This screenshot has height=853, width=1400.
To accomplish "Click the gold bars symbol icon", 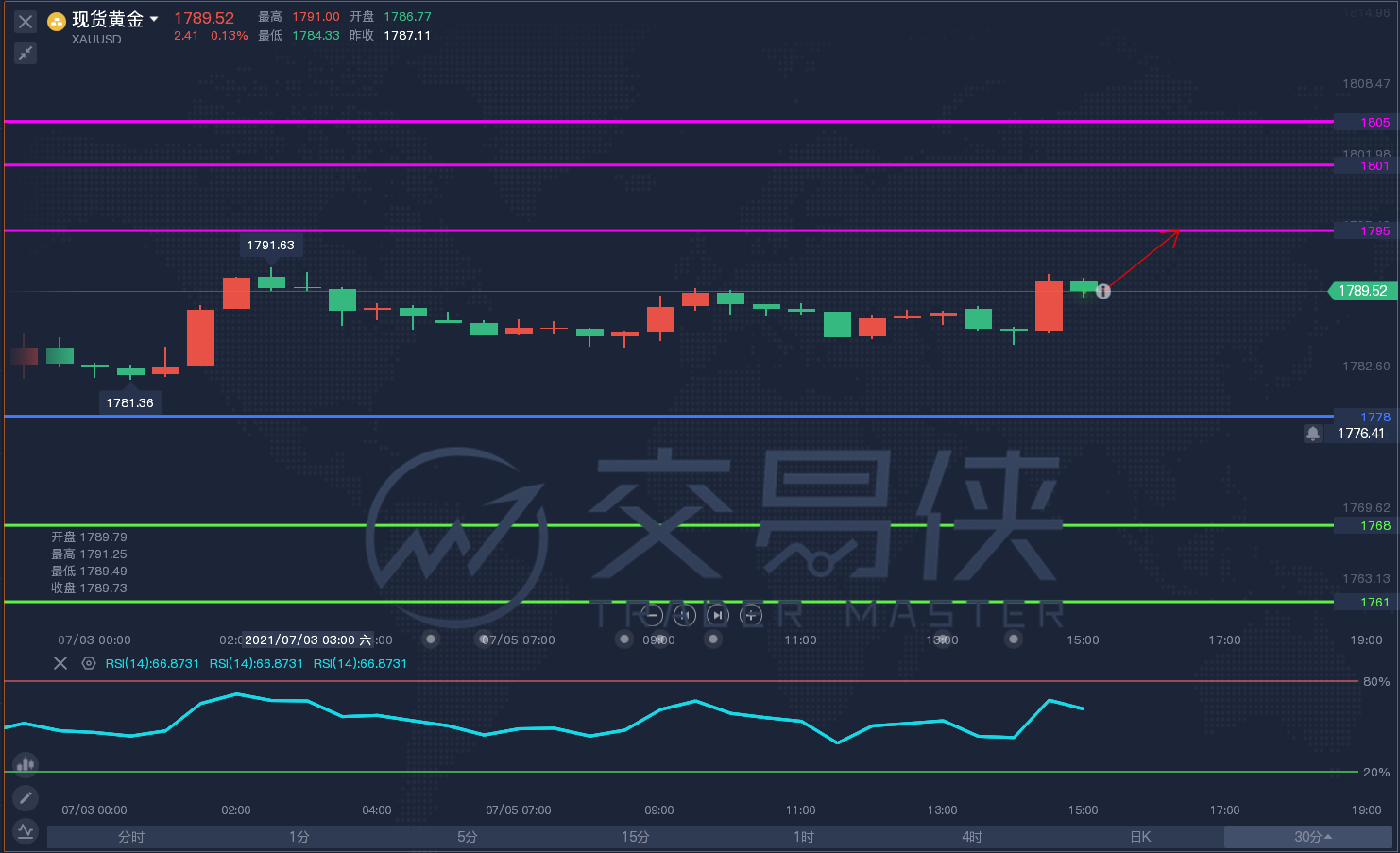I will coord(57,21).
